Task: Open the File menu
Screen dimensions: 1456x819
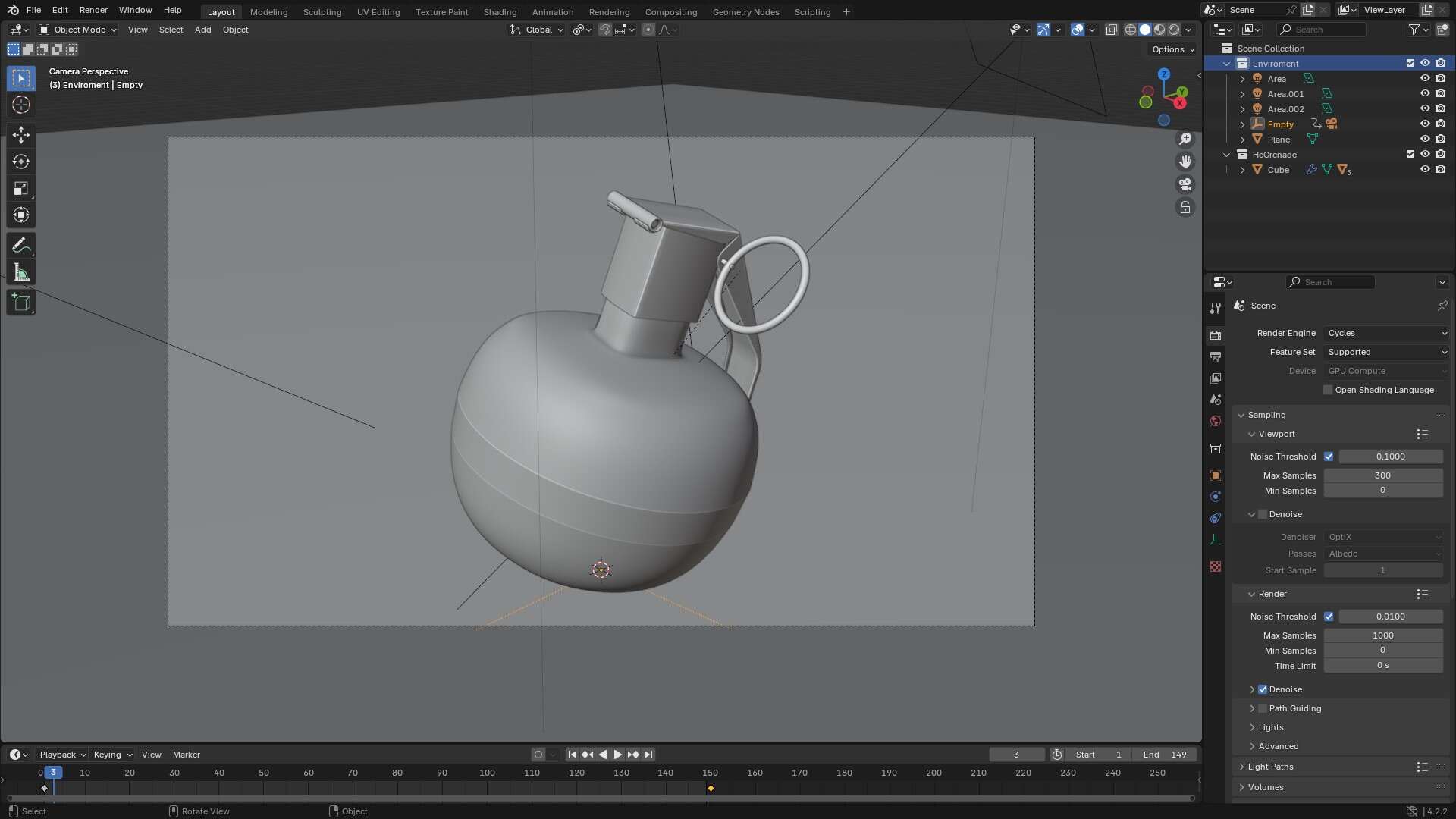Action: 33,10
